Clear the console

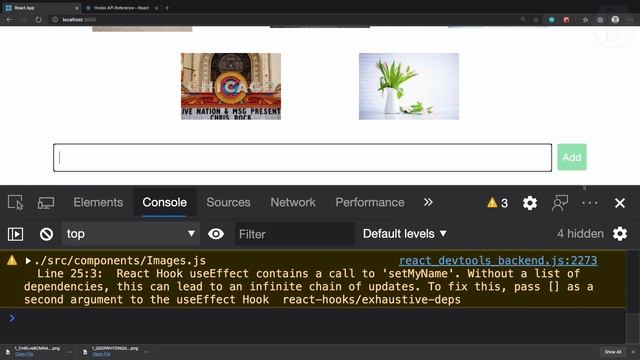point(46,234)
